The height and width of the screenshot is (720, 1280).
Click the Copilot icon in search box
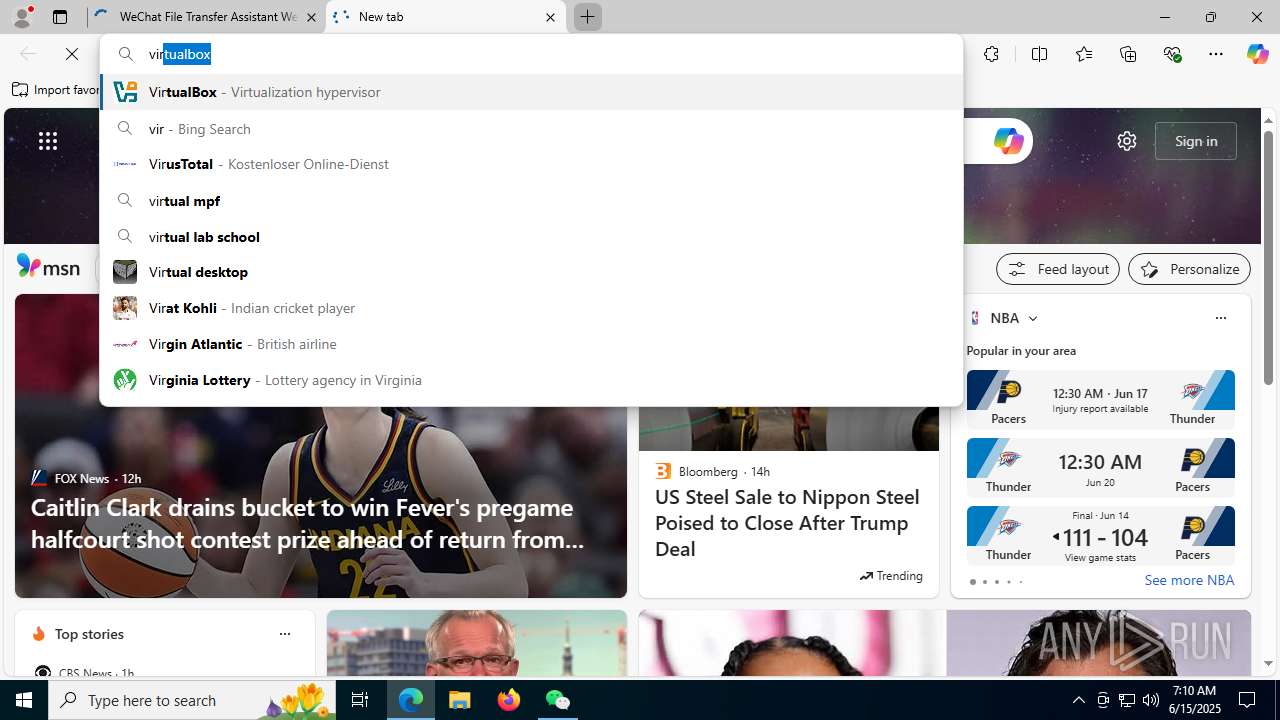[x=1007, y=141]
